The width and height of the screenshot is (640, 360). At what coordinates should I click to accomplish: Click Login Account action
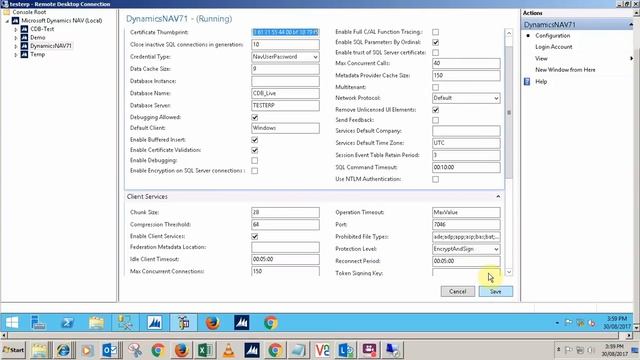click(x=553, y=47)
